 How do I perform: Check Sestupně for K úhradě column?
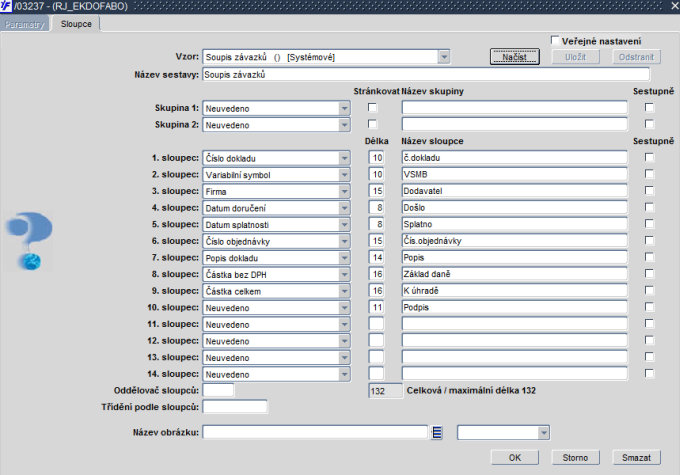coord(649,290)
